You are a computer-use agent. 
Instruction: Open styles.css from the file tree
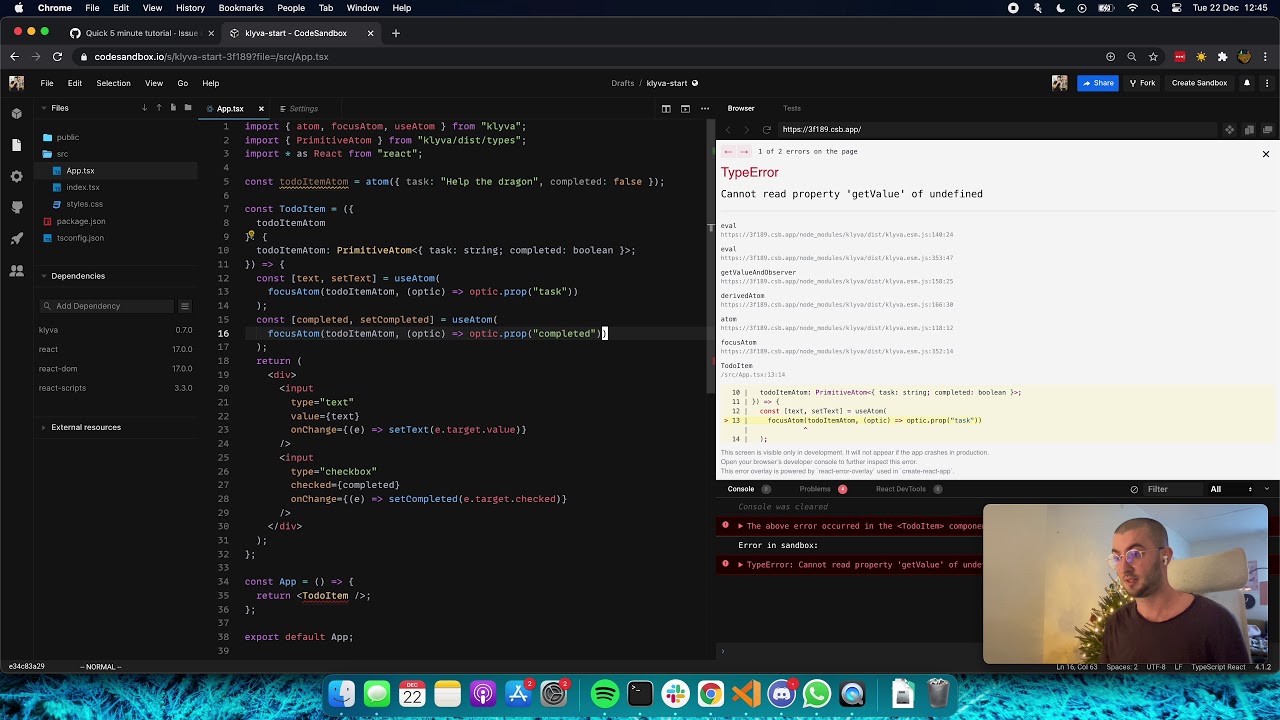(x=84, y=204)
